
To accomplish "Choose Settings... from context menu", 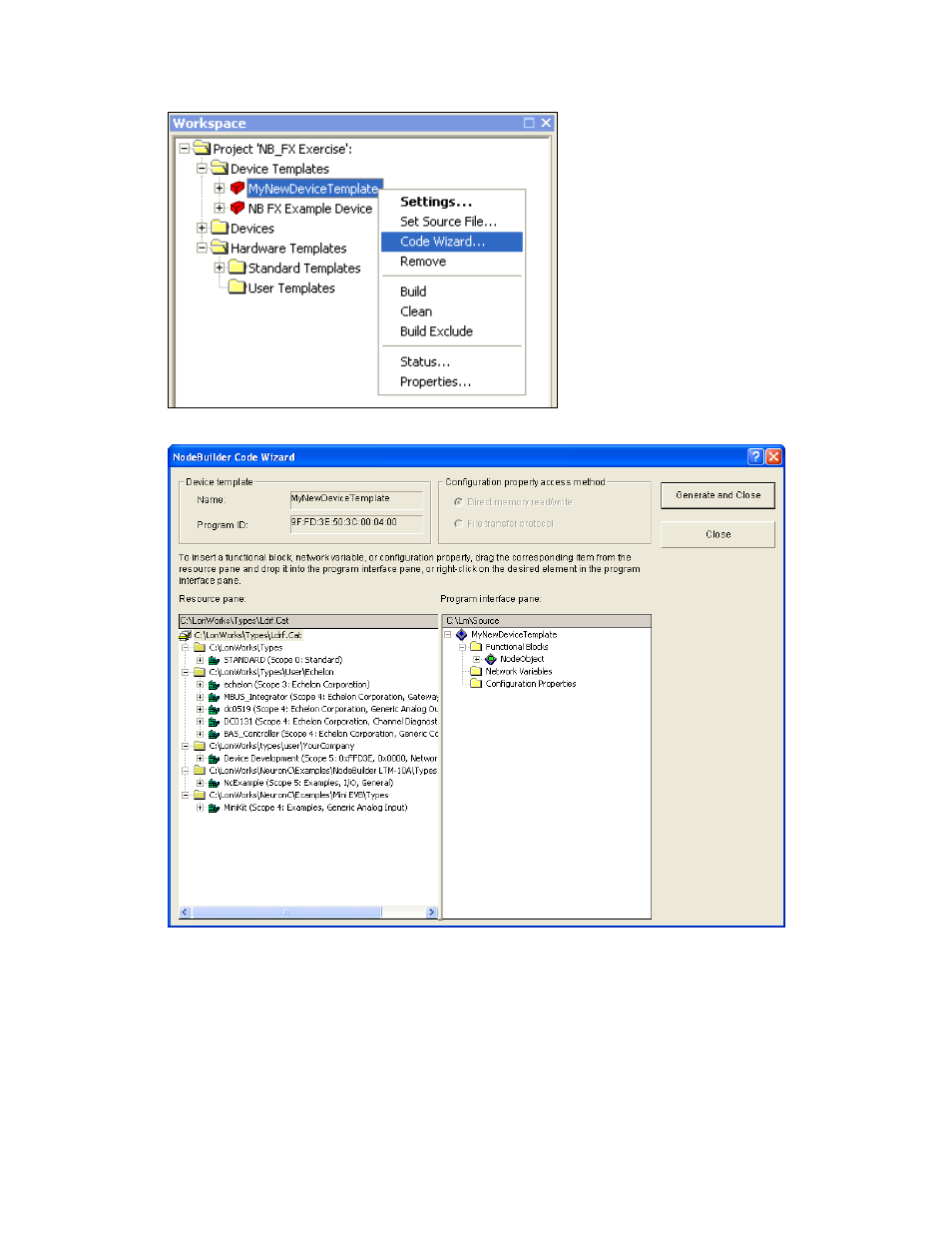I will pyautogui.click(x=452, y=202).
